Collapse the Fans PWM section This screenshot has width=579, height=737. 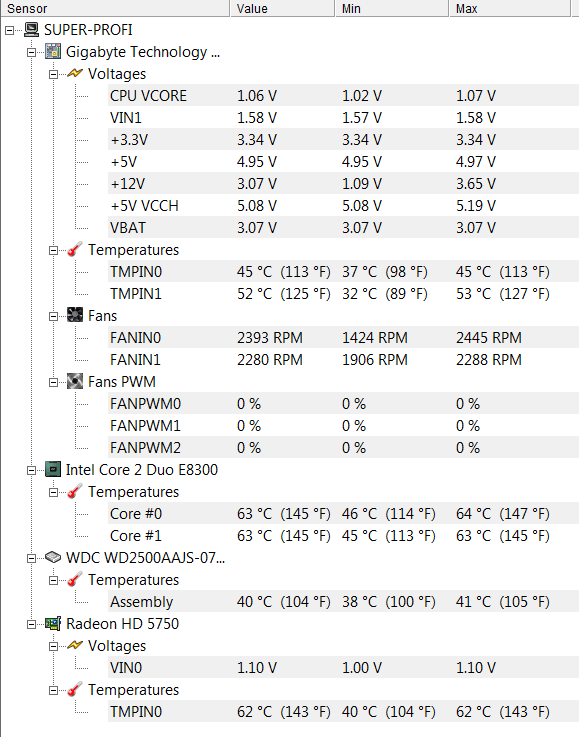pyautogui.click(x=54, y=382)
